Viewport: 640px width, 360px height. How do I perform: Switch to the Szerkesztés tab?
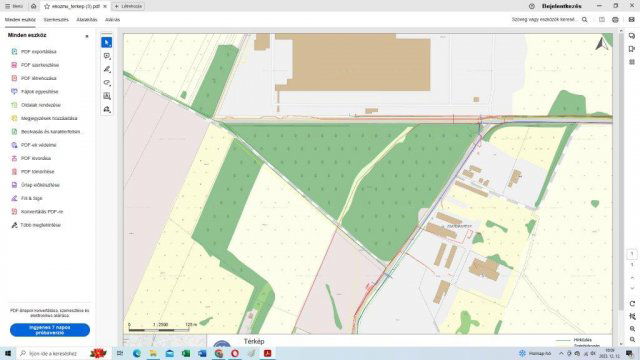point(56,20)
